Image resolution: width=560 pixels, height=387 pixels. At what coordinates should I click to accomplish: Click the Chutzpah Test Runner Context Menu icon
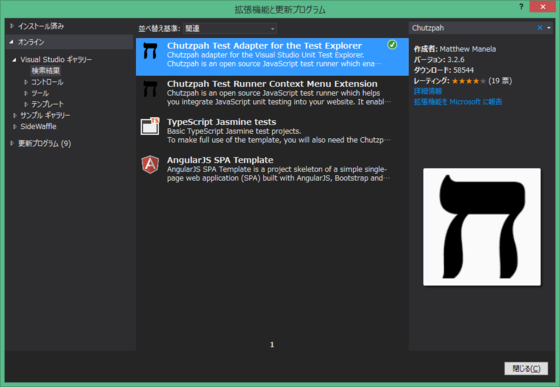pyautogui.click(x=150, y=89)
